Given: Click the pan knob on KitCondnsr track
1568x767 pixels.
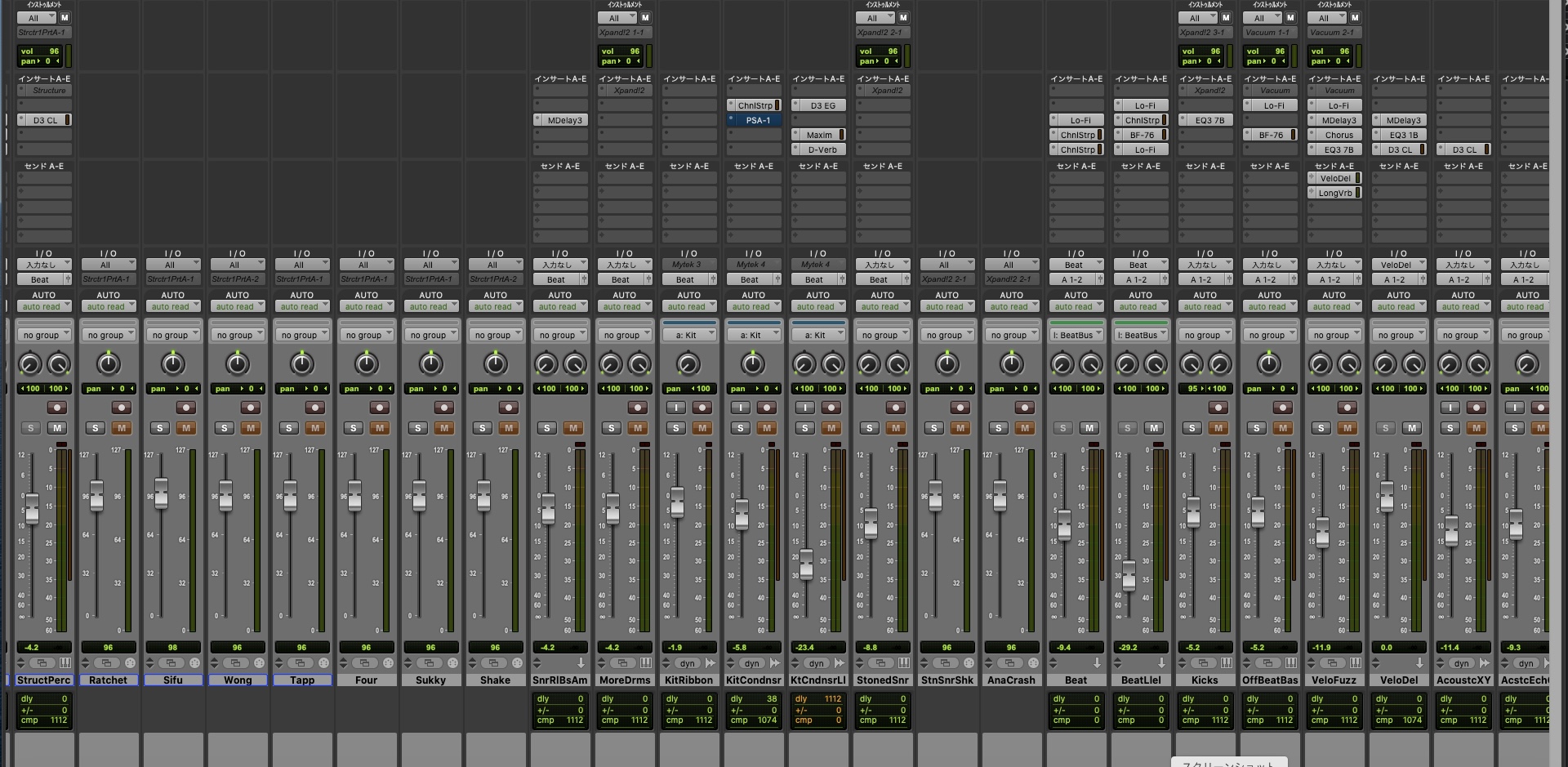Looking at the screenshot, I should click(753, 363).
